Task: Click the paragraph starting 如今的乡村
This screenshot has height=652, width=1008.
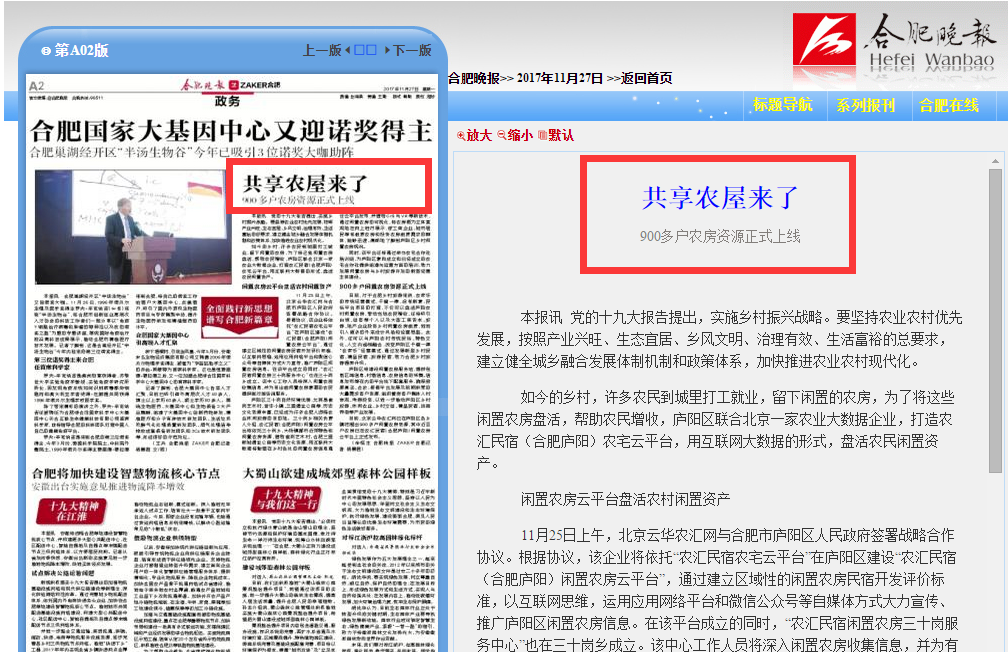Action: click(x=715, y=430)
